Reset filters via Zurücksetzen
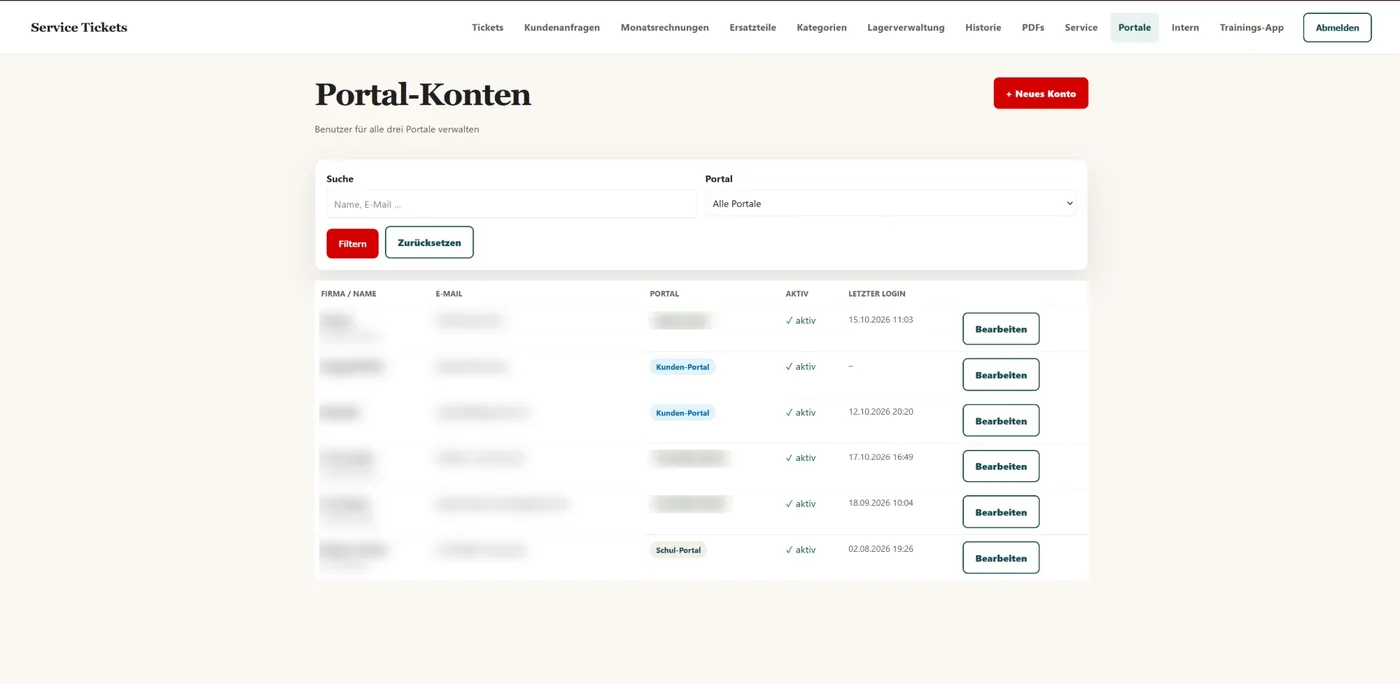Screen dimensions: 1400x684 (x=429, y=242)
